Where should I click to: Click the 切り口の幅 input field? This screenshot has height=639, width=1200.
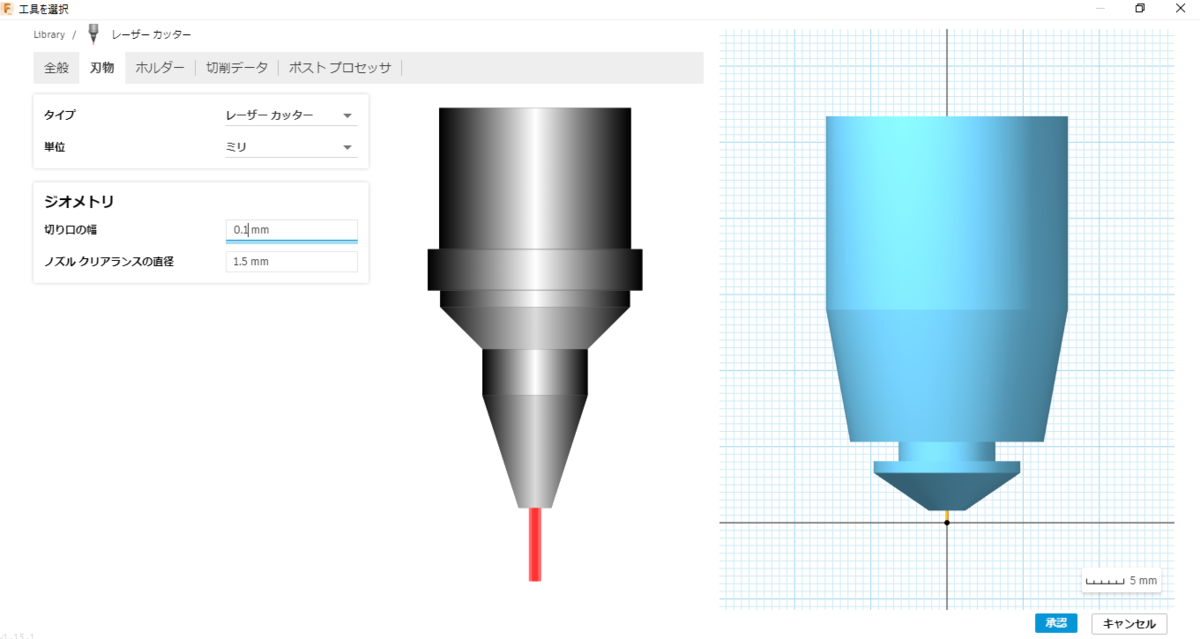pyautogui.click(x=291, y=230)
